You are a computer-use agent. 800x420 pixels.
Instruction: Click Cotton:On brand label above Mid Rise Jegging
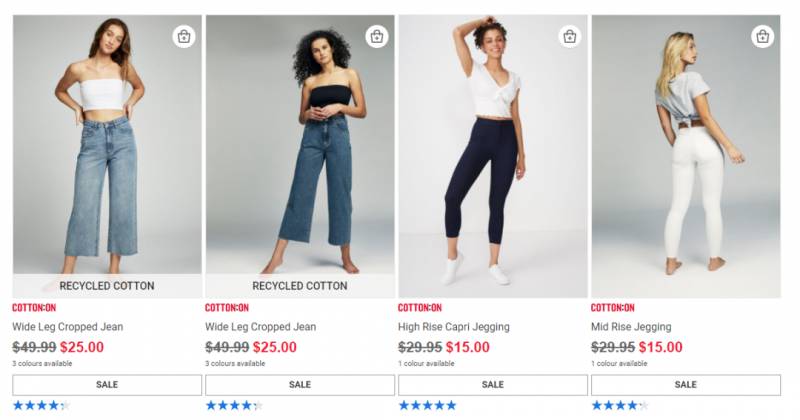point(612,308)
